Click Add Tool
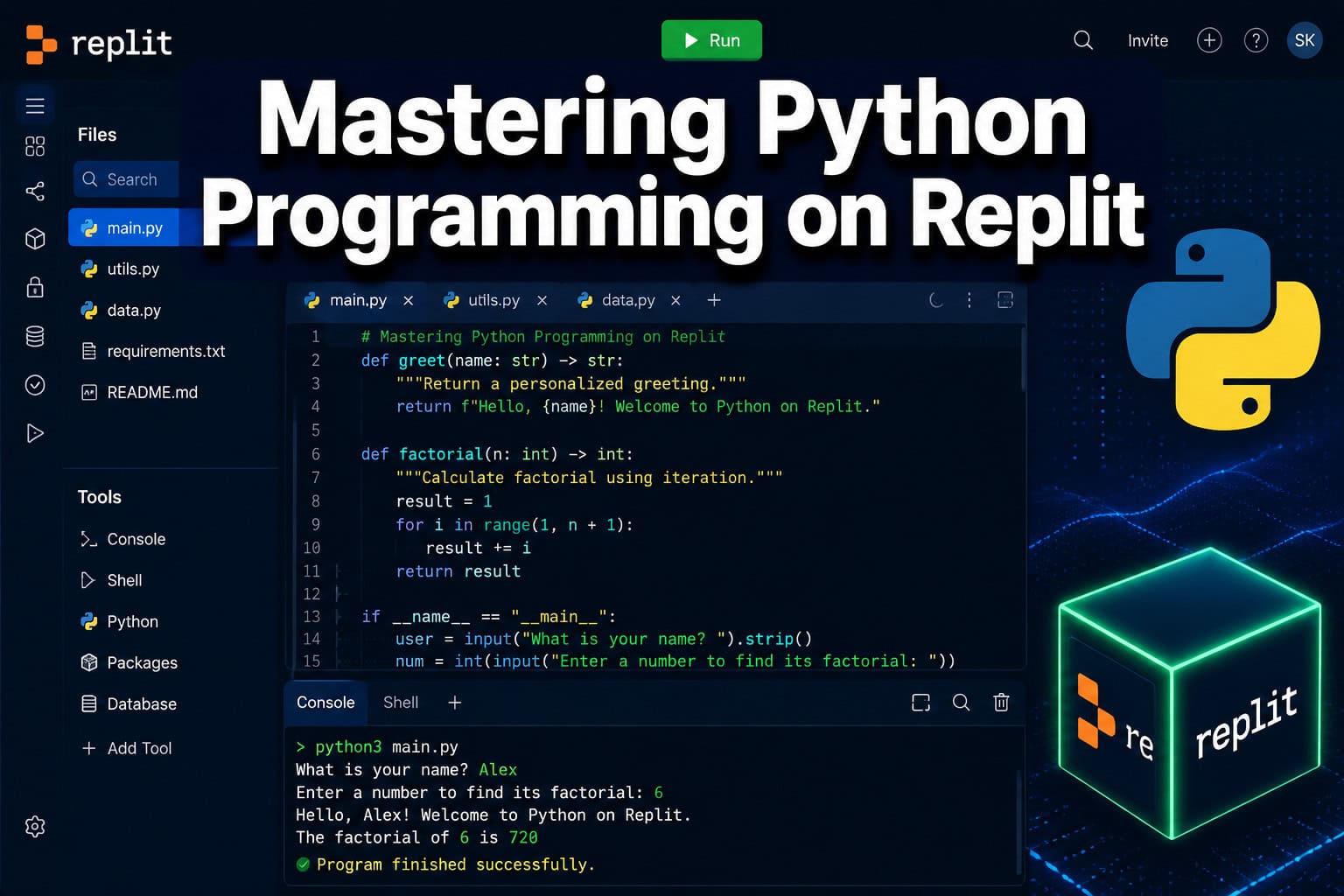This screenshot has height=896, width=1344. pos(126,748)
